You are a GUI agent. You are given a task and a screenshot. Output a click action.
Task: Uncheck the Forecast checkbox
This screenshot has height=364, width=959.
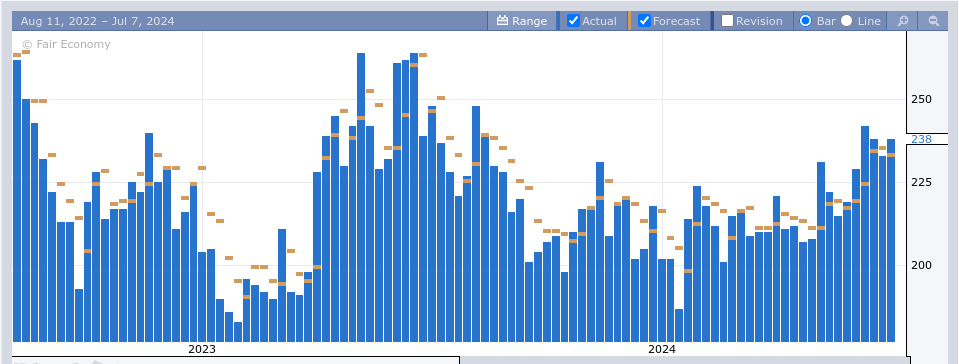[644, 21]
